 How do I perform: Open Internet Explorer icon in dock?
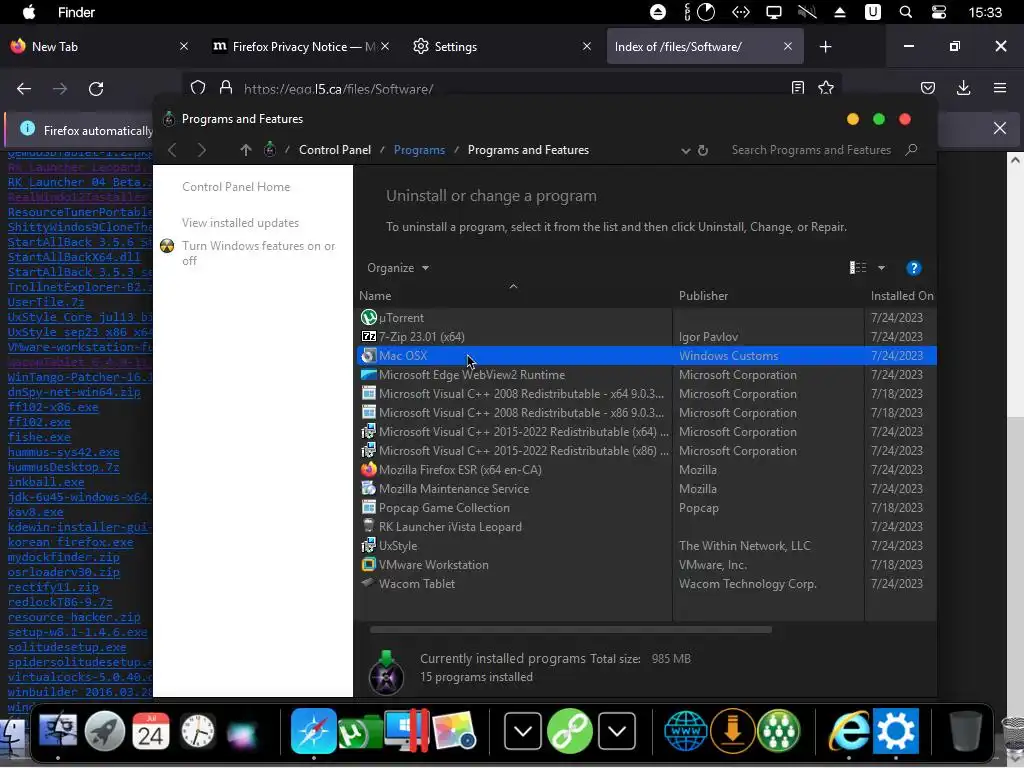pos(848,731)
